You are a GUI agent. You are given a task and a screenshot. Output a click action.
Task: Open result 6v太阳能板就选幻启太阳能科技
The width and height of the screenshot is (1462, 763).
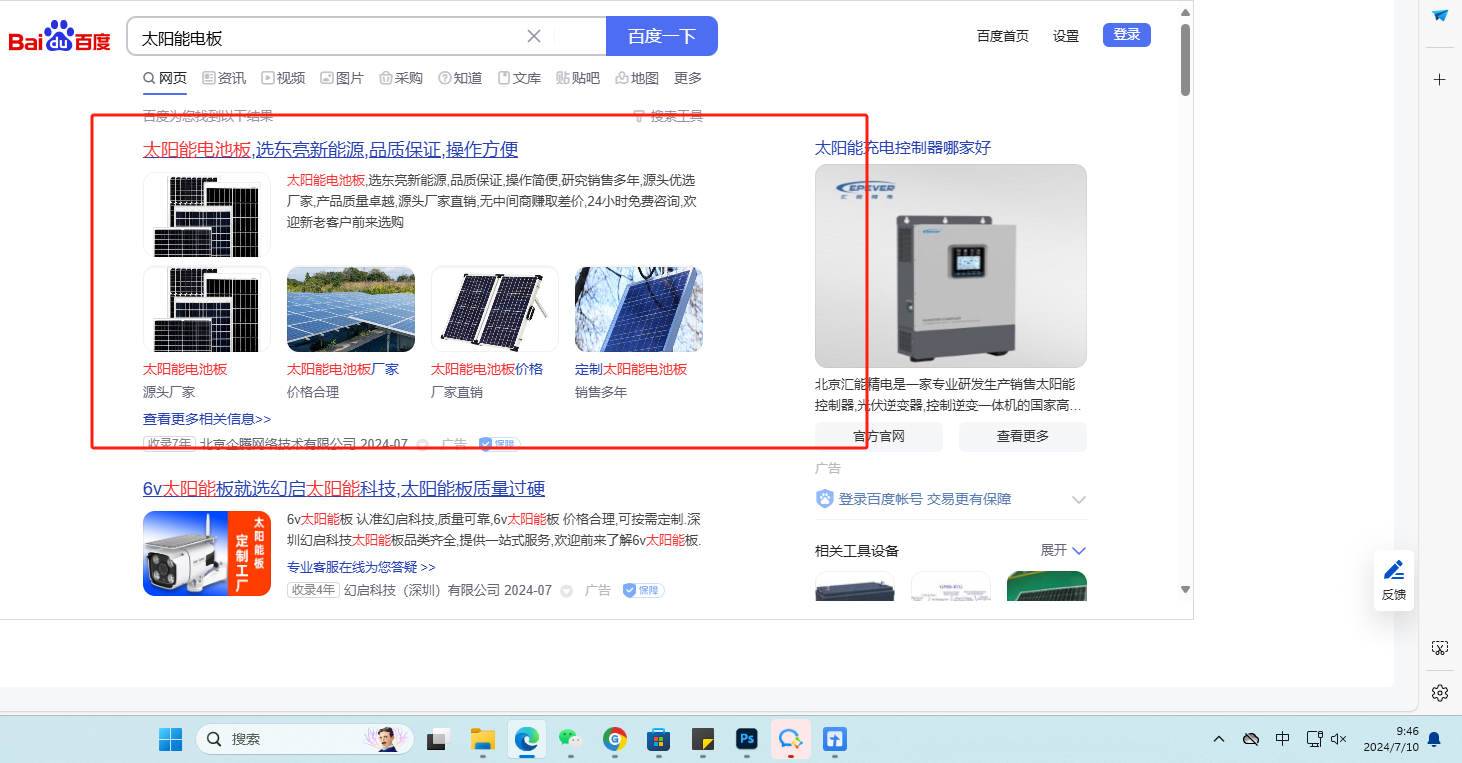pos(344,489)
